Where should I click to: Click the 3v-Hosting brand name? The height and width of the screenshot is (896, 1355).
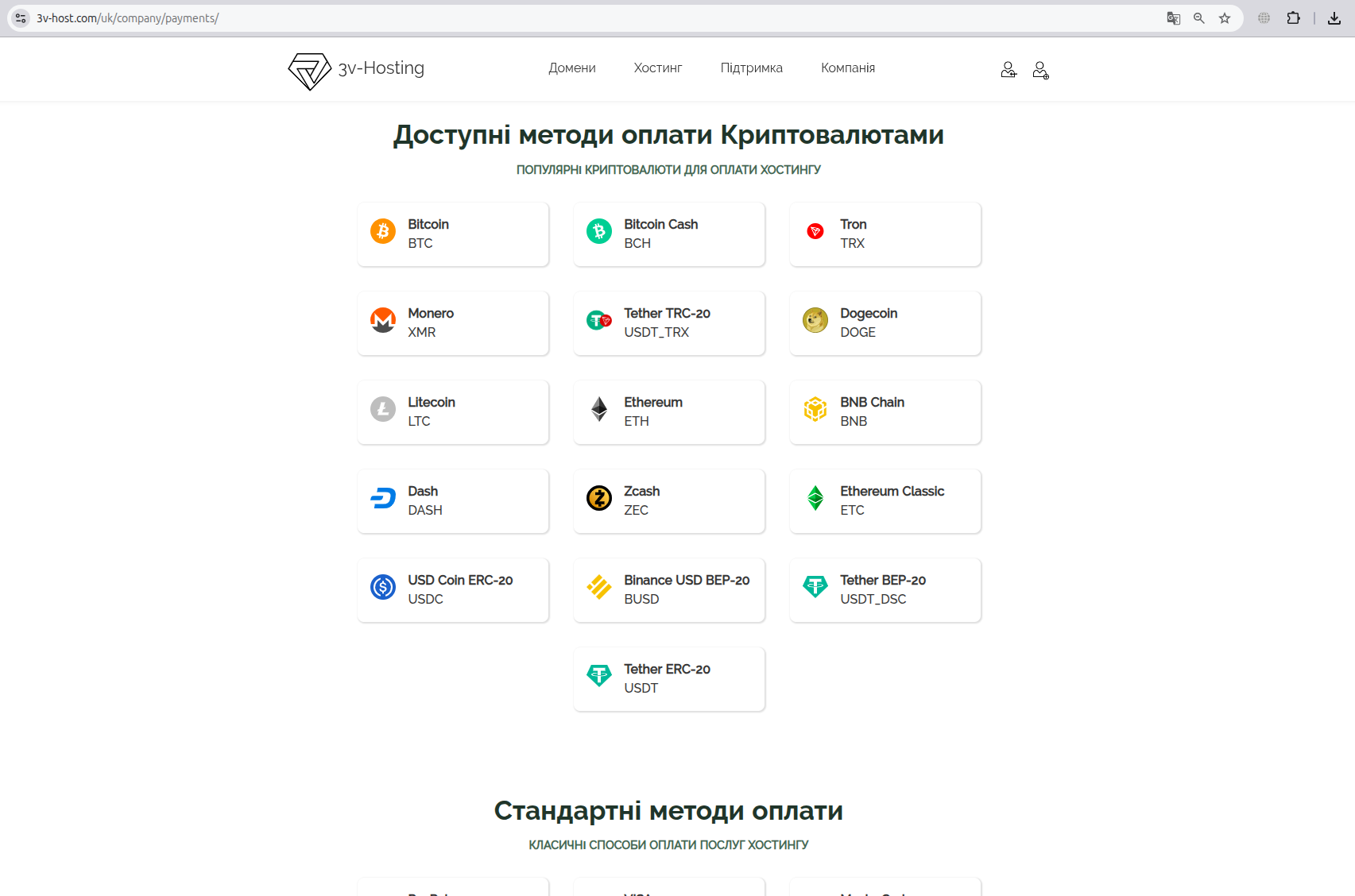(381, 68)
